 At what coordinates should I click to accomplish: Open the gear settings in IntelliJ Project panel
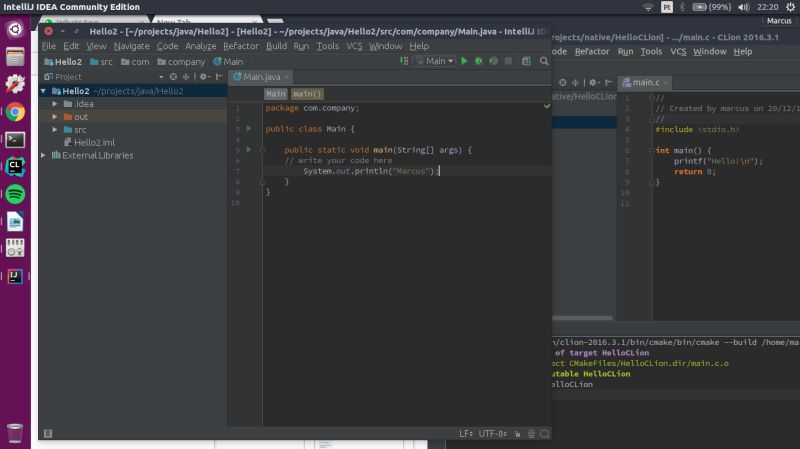(x=204, y=77)
